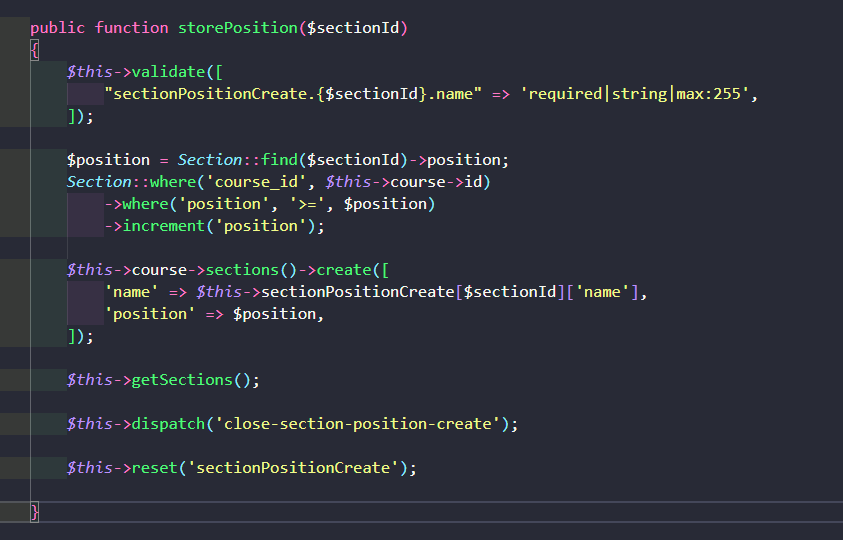Screen dimensions: 843x540
Task: Click sectionPositionCreate property in the create array
Action: [x=358, y=292]
